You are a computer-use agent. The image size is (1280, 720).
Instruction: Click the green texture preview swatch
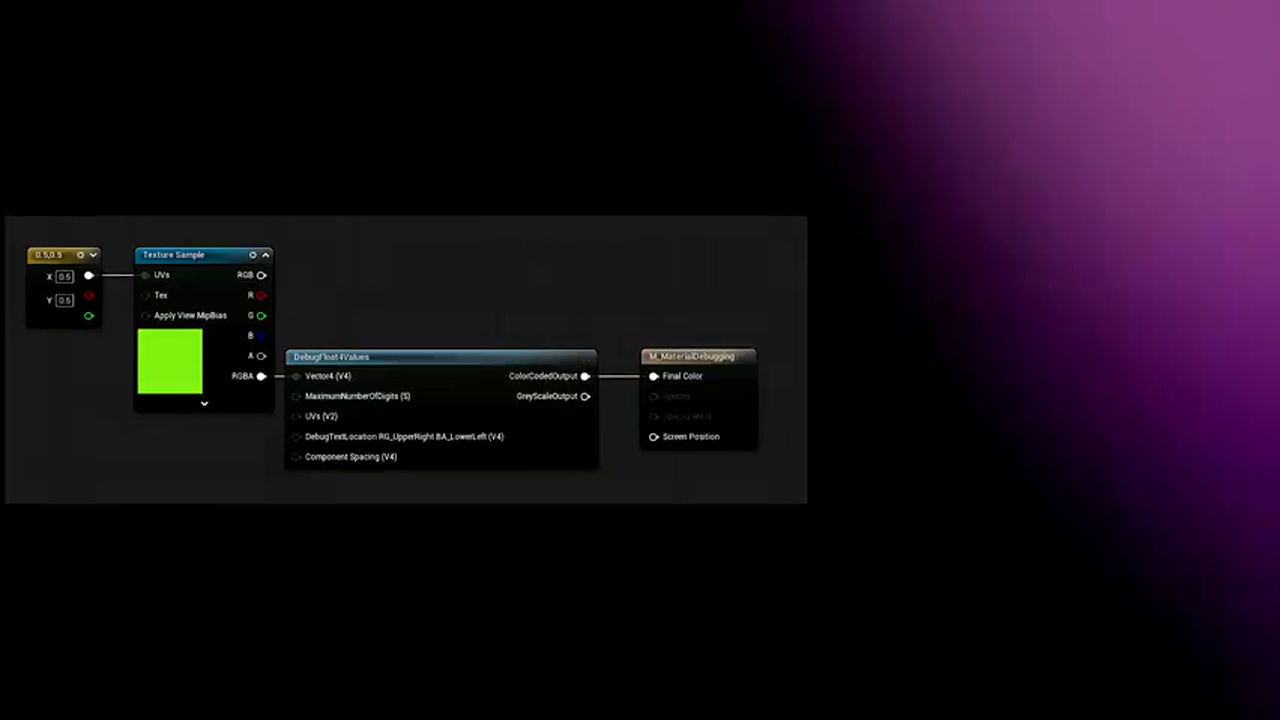169,361
